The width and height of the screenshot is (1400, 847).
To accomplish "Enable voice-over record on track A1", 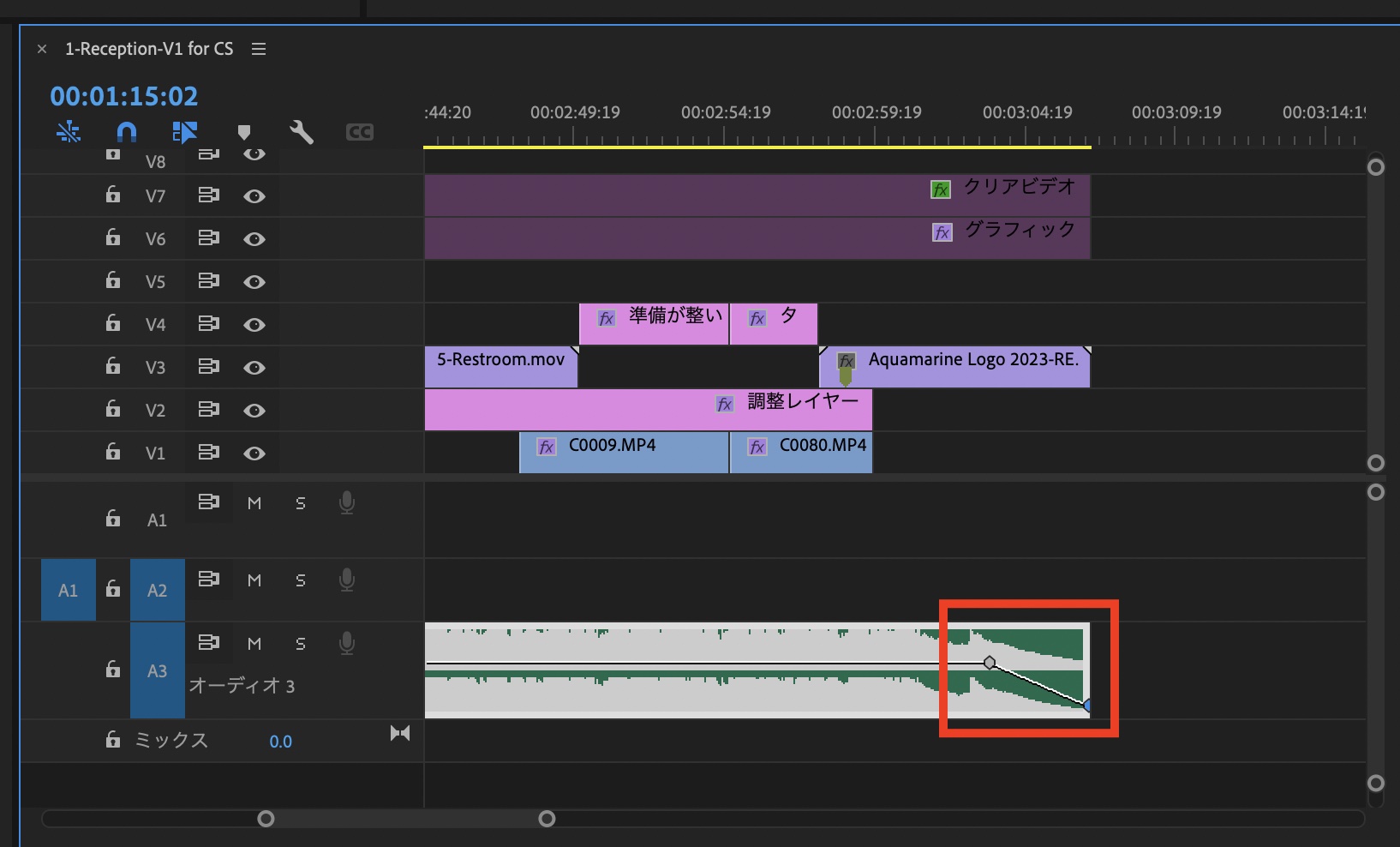I will [x=347, y=503].
